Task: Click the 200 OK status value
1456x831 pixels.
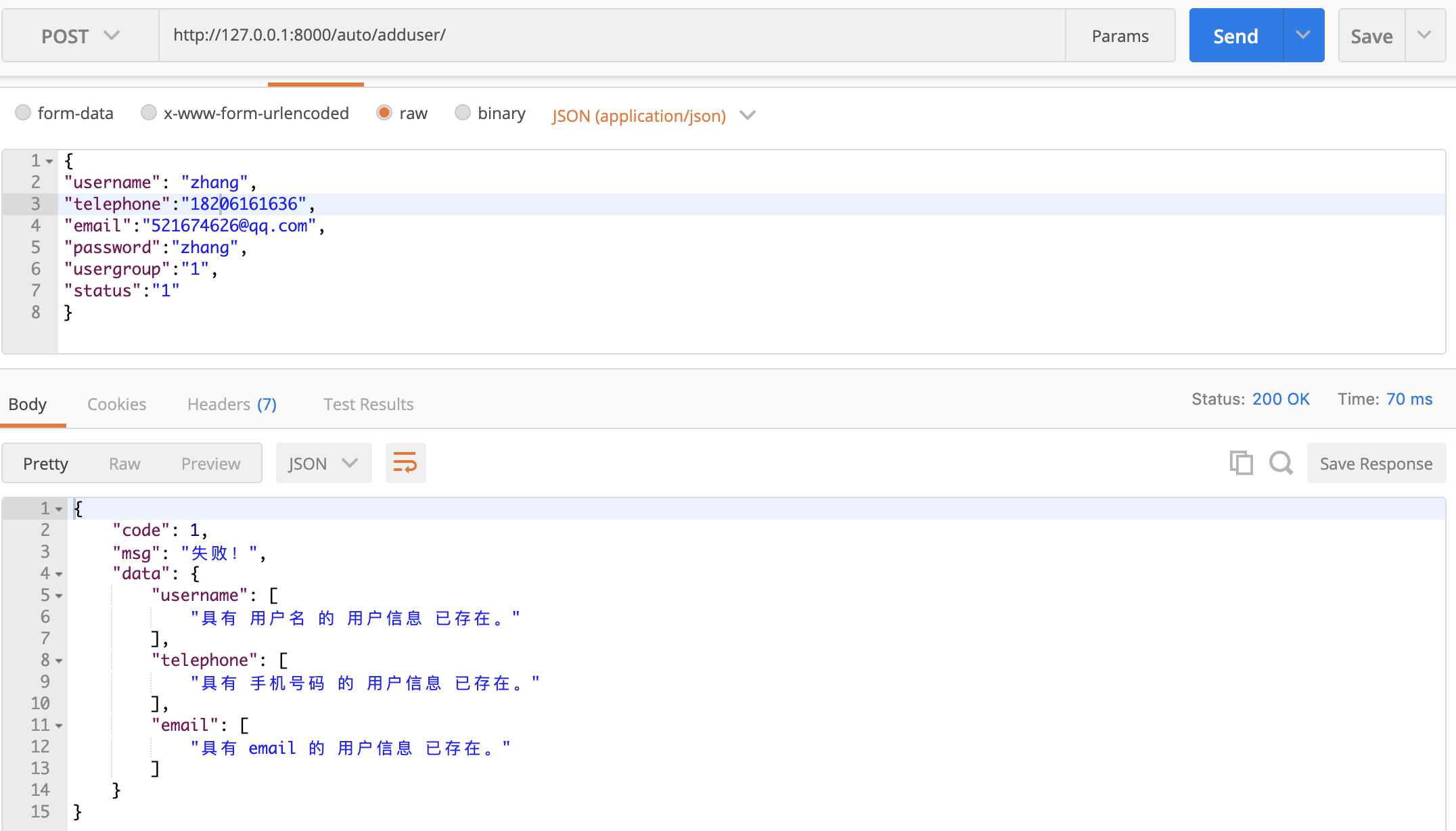Action: pos(1281,399)
